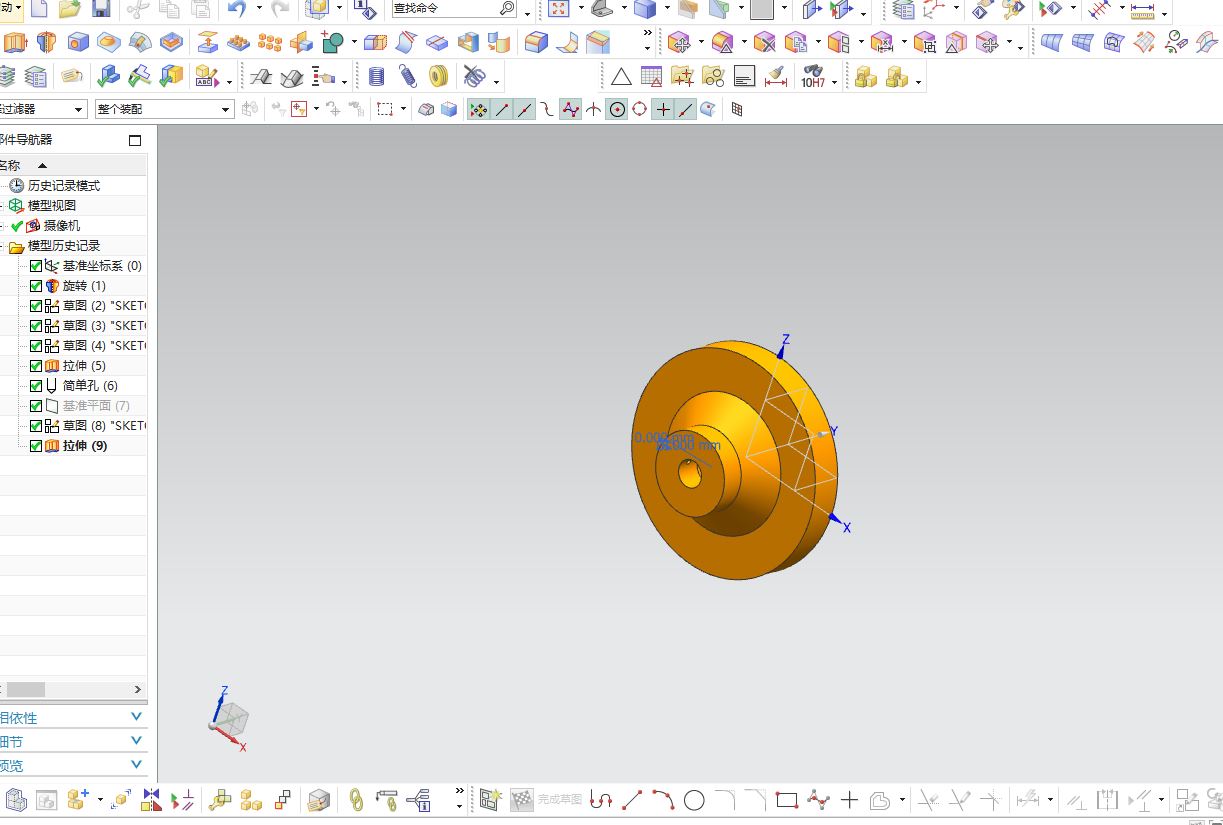Open the 10H7 fit tolerance tool

(x=813, y=77)
